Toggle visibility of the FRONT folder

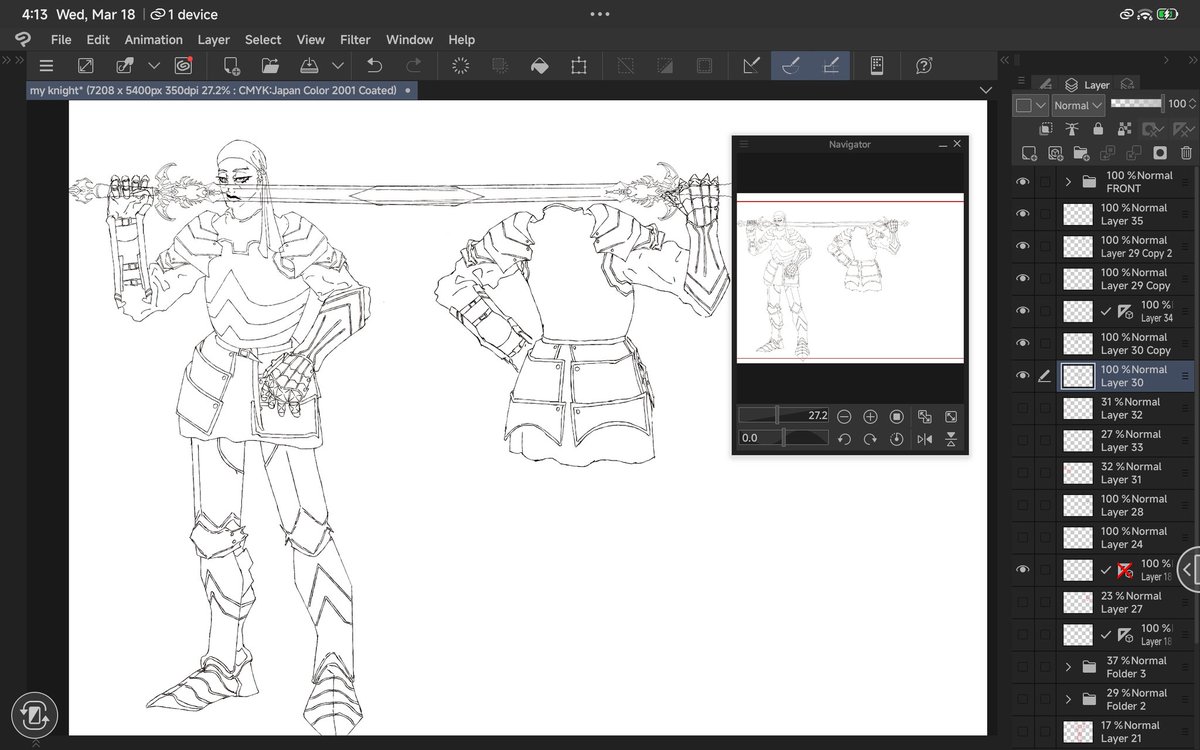(1022, 182)
